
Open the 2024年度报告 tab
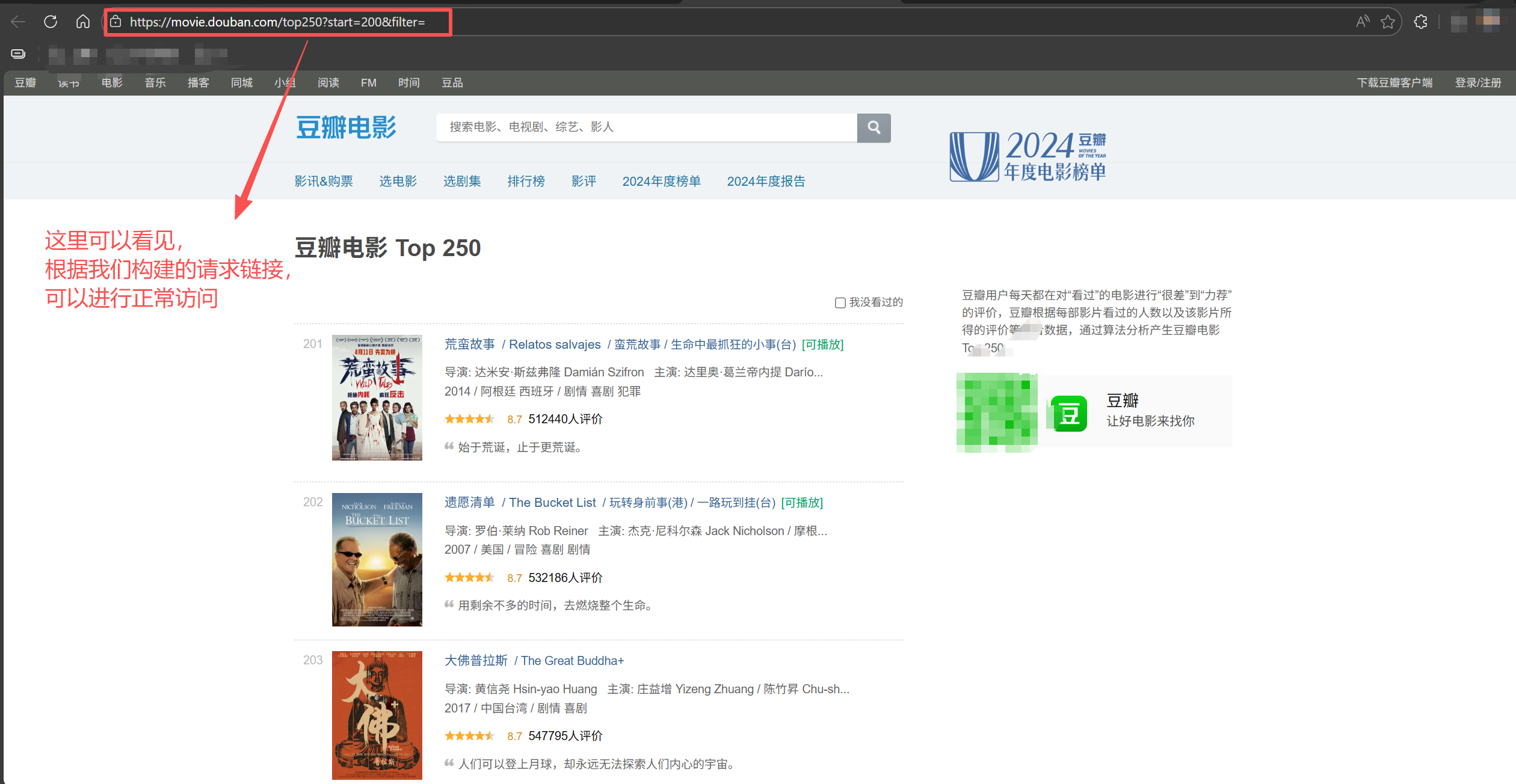click(x=766, y=181)
